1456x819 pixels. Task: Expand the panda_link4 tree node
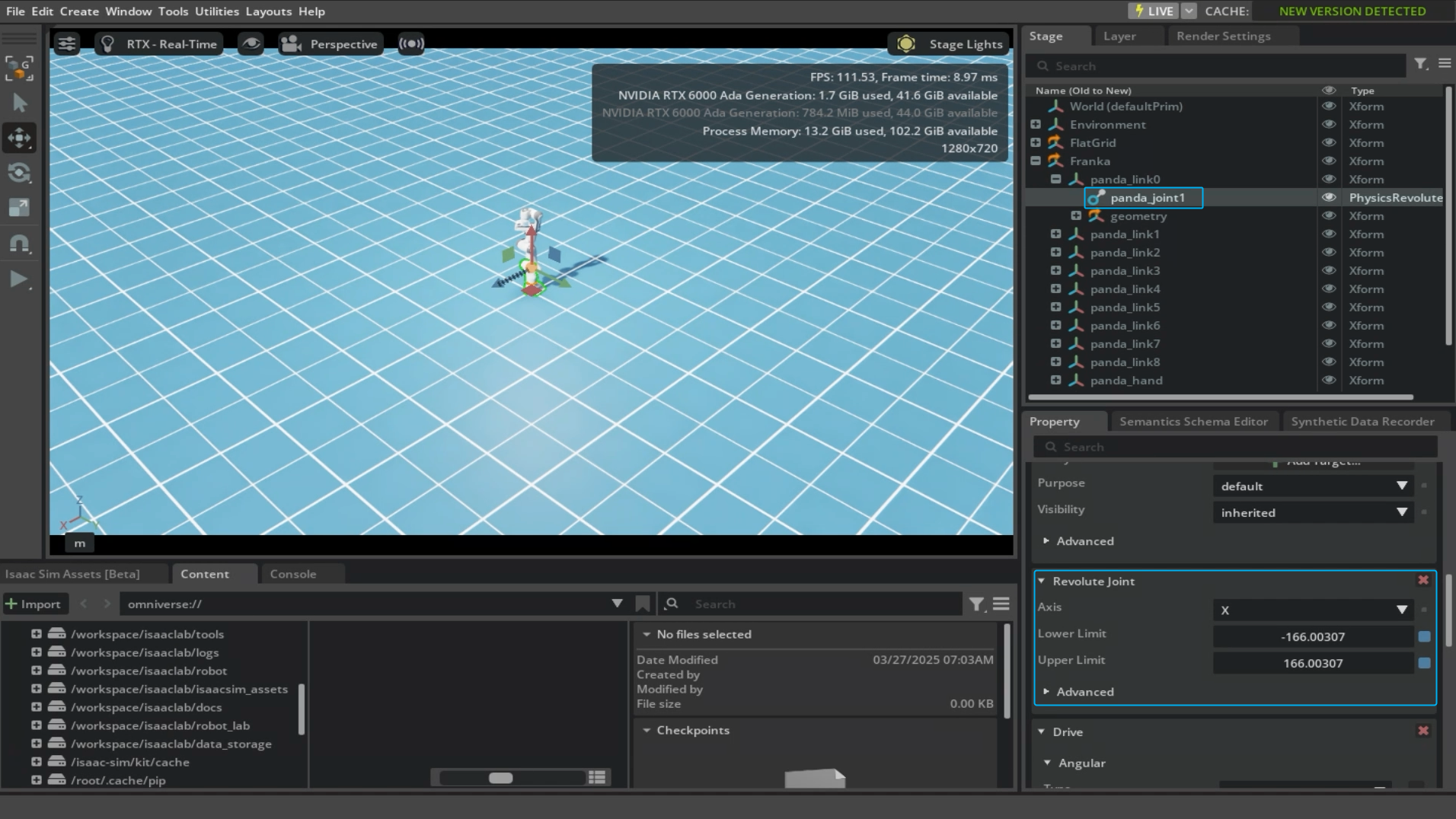pos(1055,288)
